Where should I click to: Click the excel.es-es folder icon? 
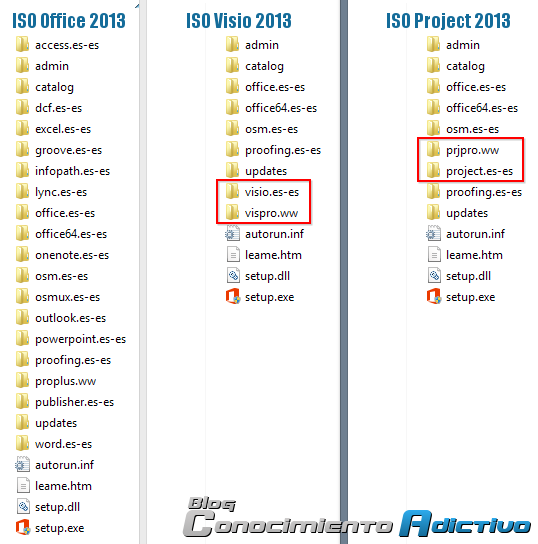[23, 128]
